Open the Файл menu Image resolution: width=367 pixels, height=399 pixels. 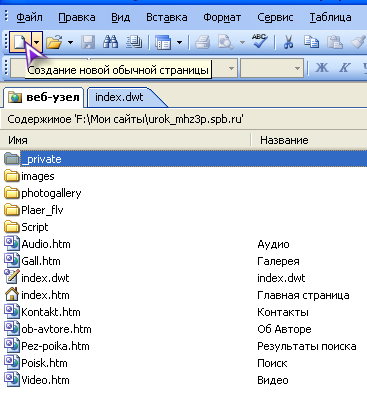tap(30, 17)
